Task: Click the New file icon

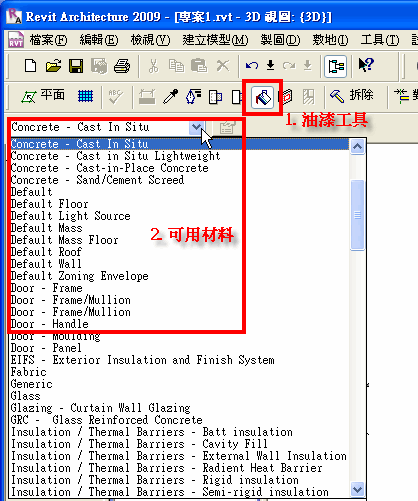Action: (30, 66)
